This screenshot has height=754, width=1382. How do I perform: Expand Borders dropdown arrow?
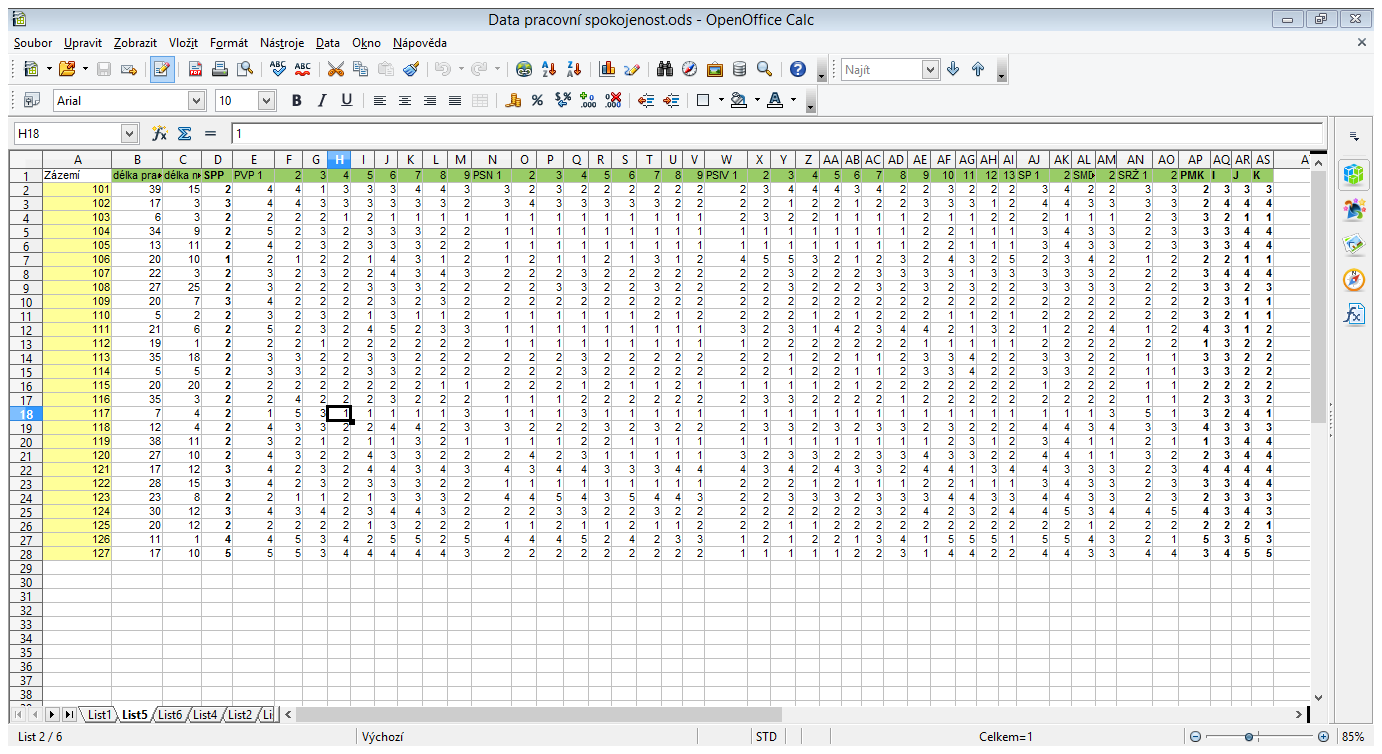[x=719, y=100]
